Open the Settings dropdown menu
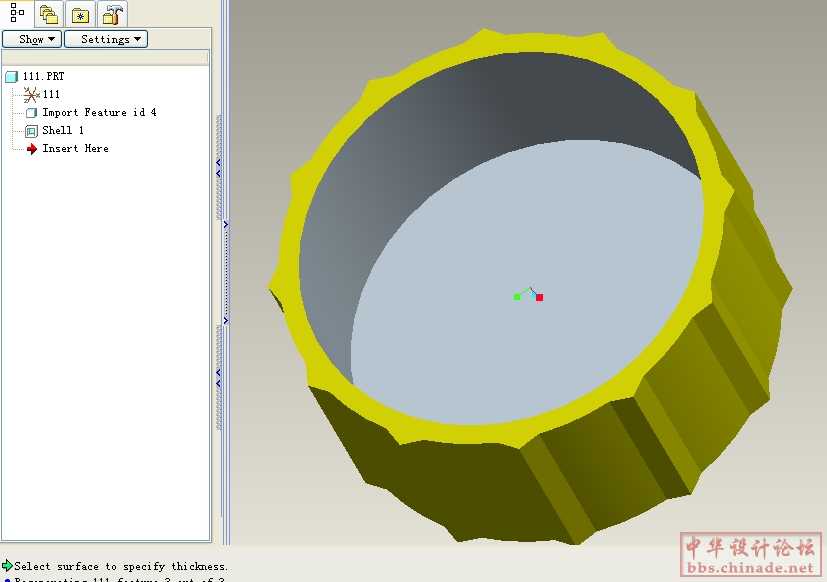This screenshot has height=582, width=827. [106, 39]
